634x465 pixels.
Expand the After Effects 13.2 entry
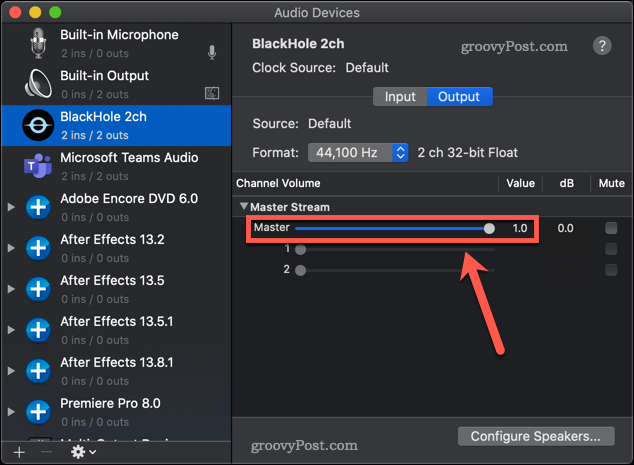[x=11, y=248]
